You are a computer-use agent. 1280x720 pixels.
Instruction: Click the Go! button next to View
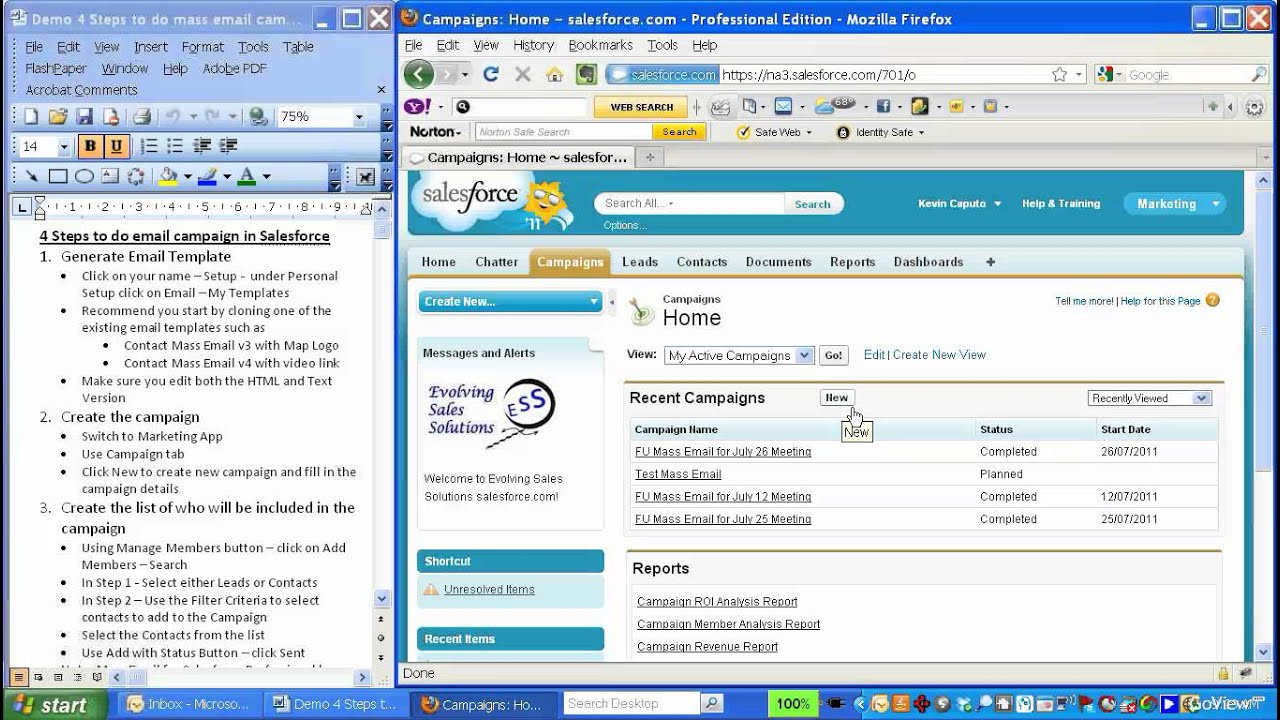click(833, 355)
